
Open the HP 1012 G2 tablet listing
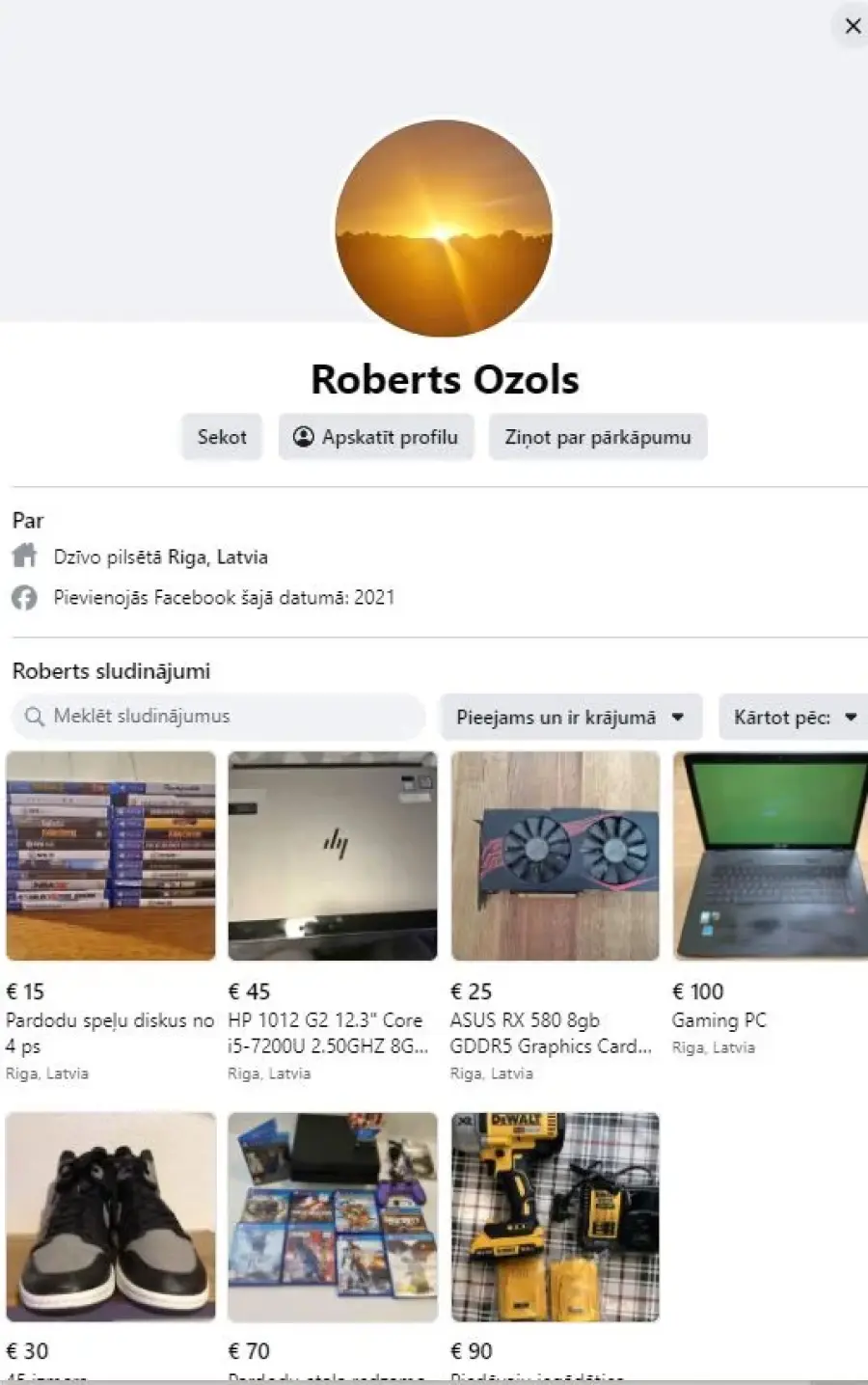(x=333, y=855)
